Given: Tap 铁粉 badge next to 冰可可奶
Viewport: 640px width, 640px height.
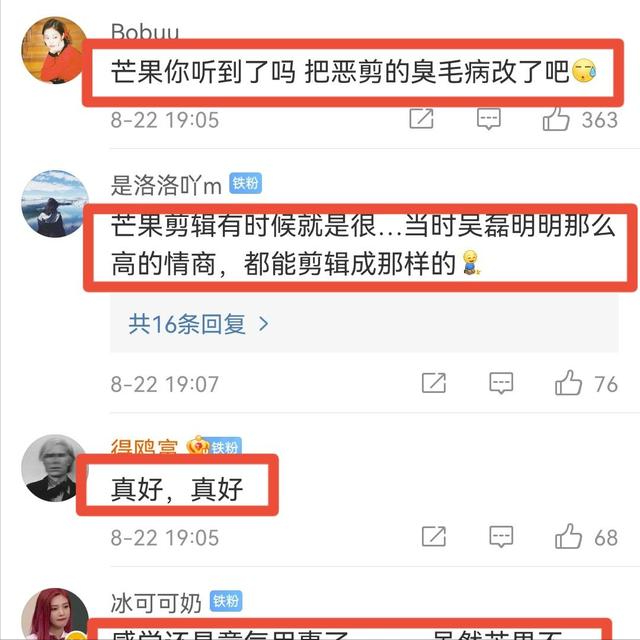Looking at the screenshot, I should [x=226, y=601].
